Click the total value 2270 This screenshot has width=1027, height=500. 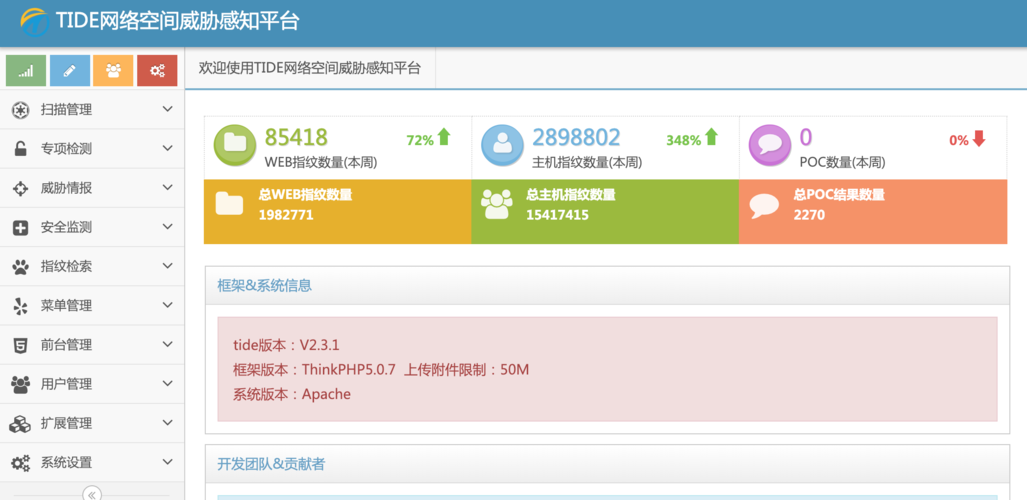(x=810, y=215)
